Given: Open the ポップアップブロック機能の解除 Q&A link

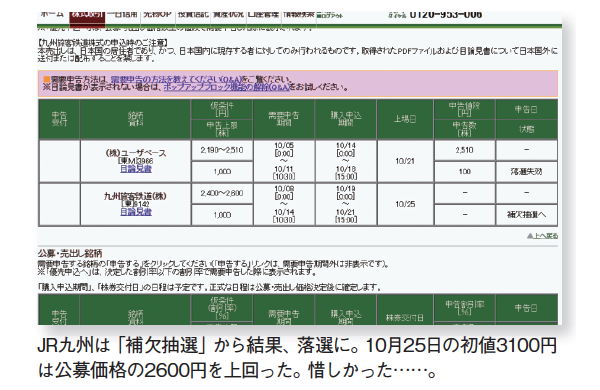Looking at the screenshot, I should coord(227,87).
